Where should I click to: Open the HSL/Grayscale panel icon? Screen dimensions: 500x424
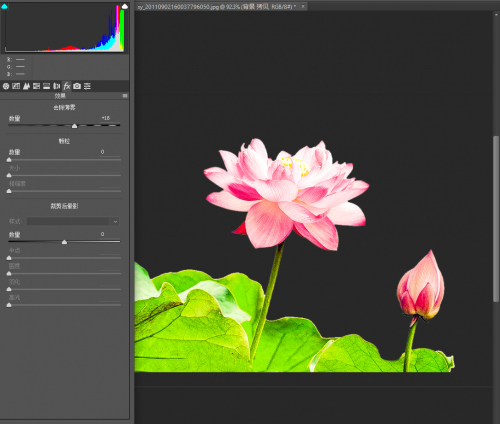click(36, 86)
